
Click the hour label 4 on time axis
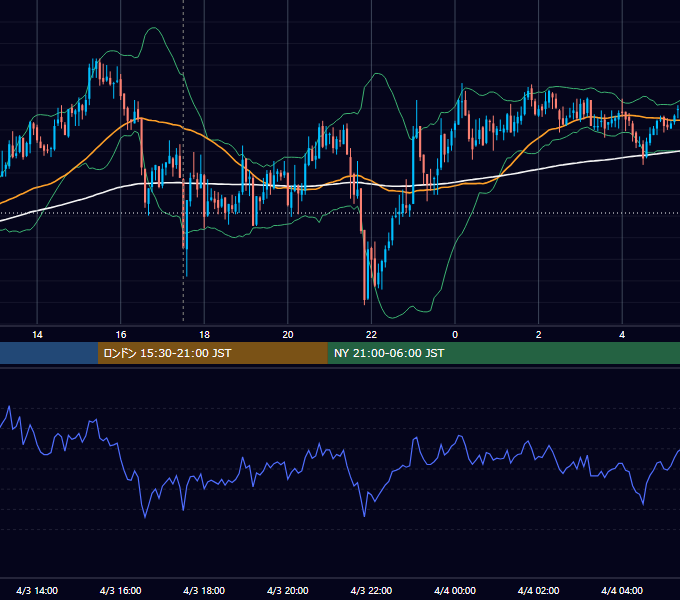pos(622,335)
